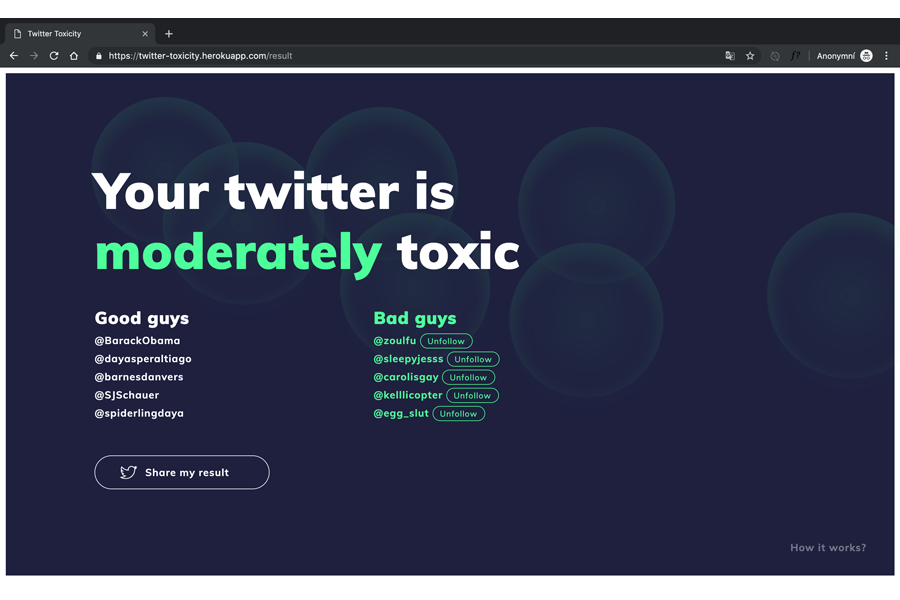Unfollow @kelllicopter
Screen dimensions: 900x600
pyautogui.click(x=472, y=395)
